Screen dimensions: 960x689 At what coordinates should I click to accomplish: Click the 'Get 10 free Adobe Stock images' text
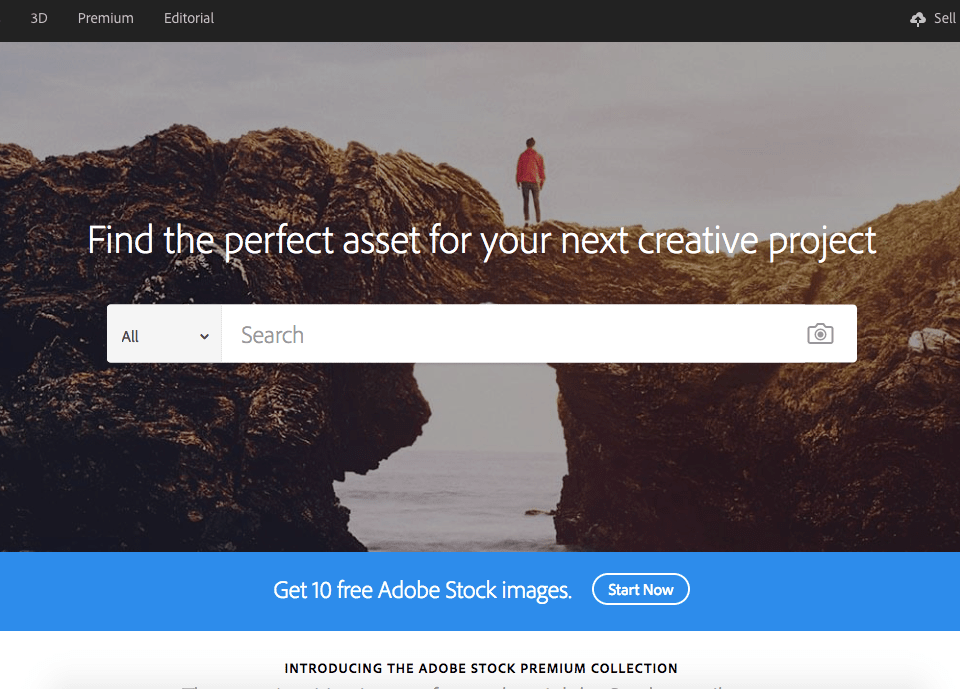(x=422, y=590)
